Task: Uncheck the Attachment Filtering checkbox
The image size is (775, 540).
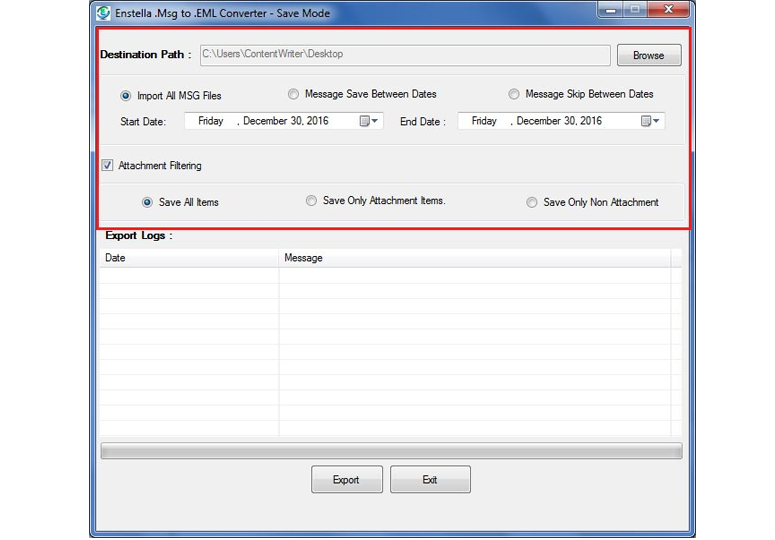Action: click(x=108, y=166)
